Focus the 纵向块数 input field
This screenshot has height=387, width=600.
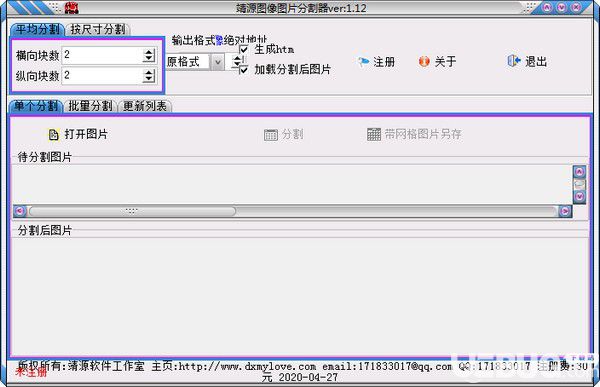tap(101, 76)
